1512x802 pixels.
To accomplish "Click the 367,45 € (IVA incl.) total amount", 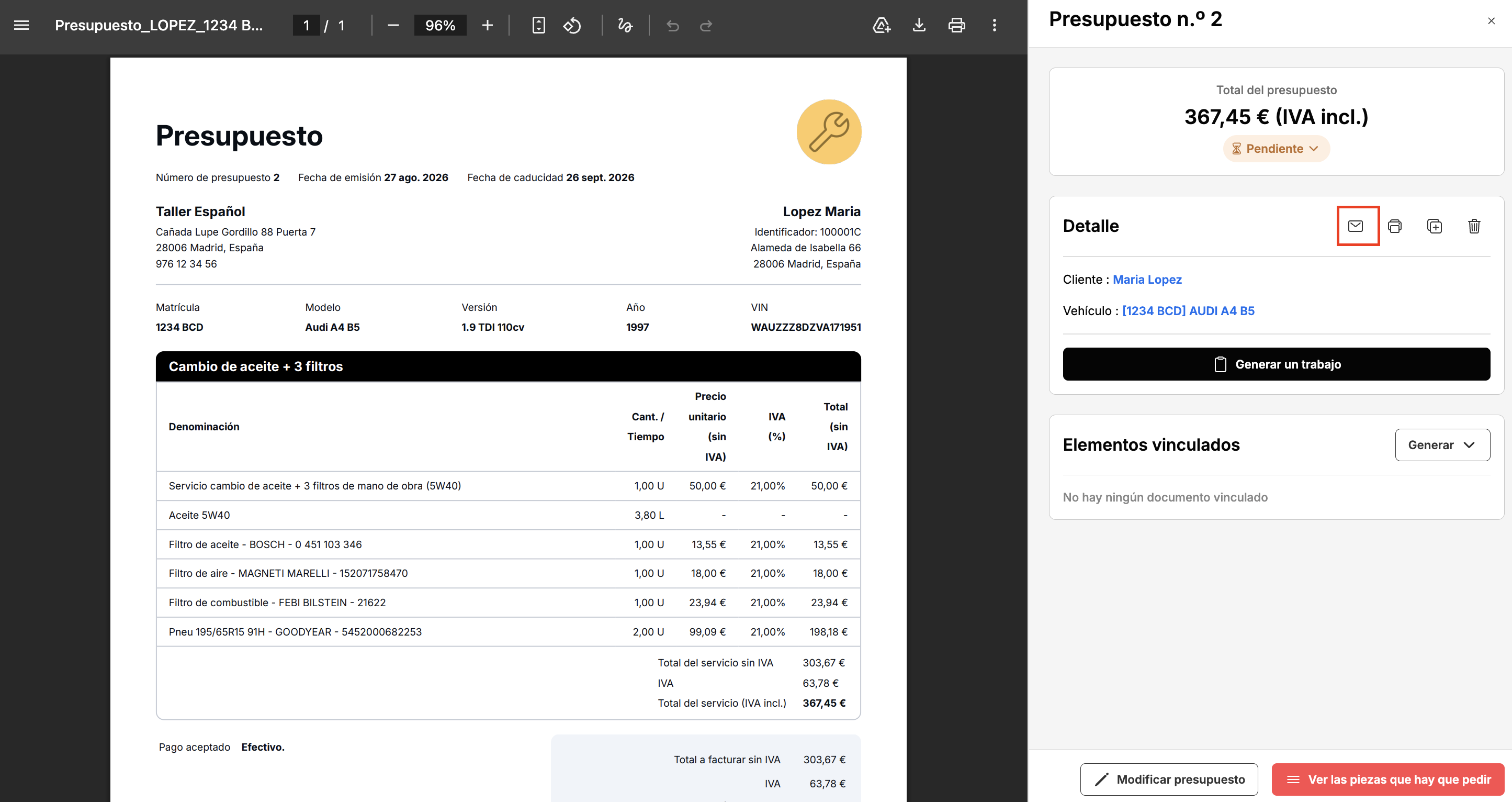I will [x=1276, y=116].
